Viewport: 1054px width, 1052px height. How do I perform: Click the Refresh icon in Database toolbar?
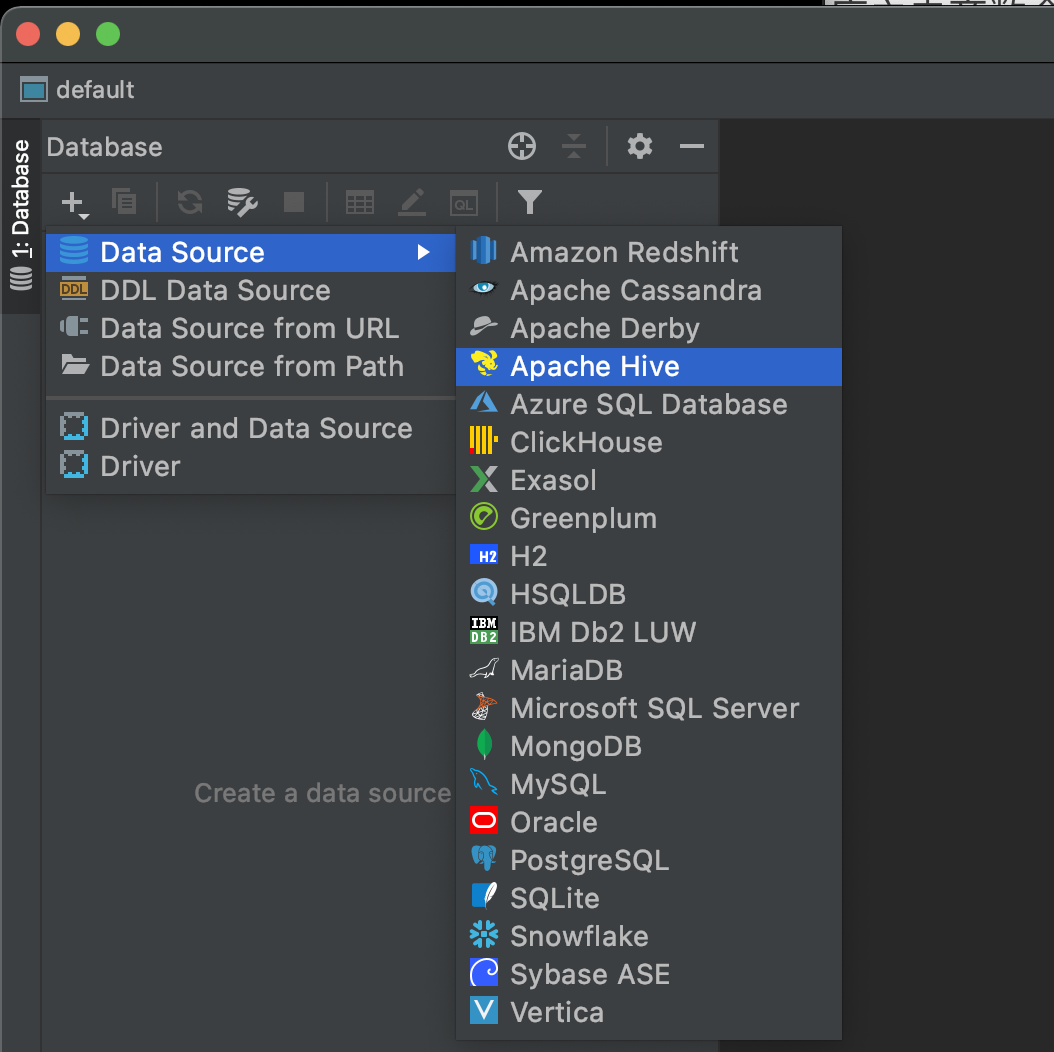190,202
